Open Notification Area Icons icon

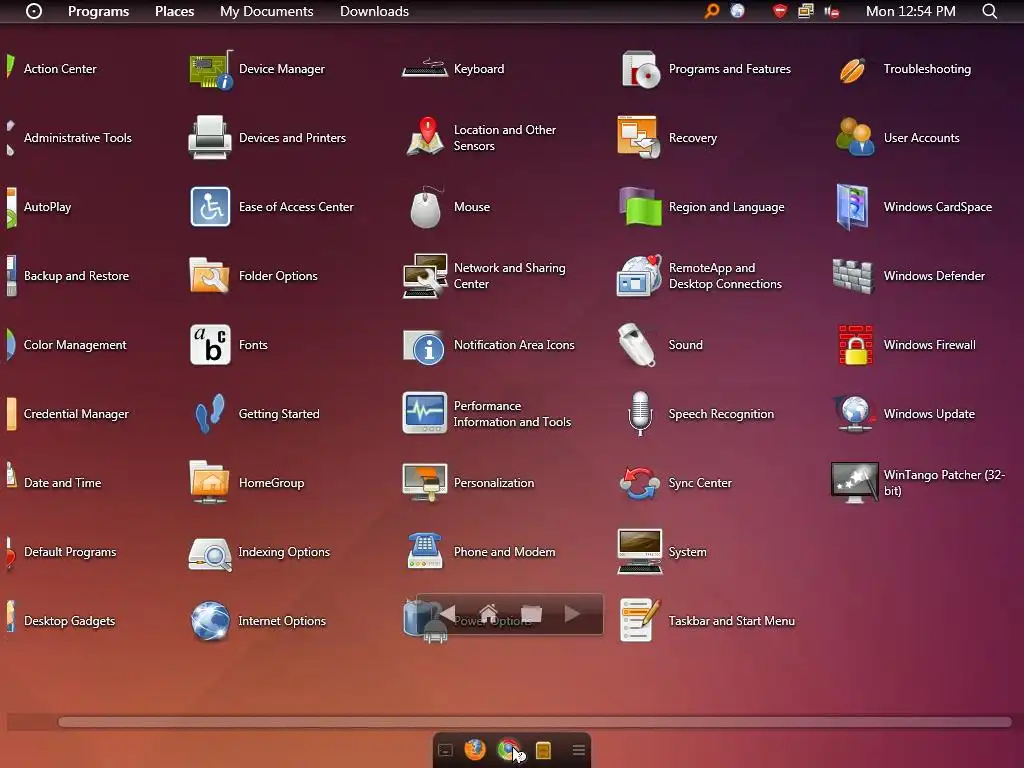(x=424, y=347)
